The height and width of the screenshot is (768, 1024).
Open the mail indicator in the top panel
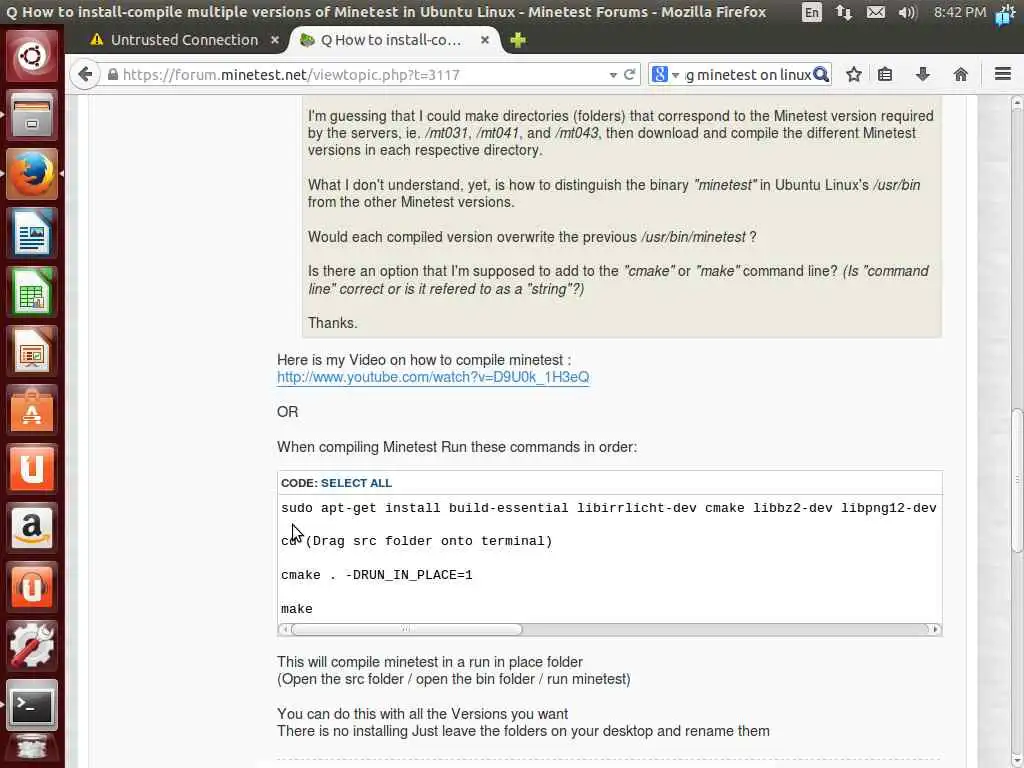point(876,12)
